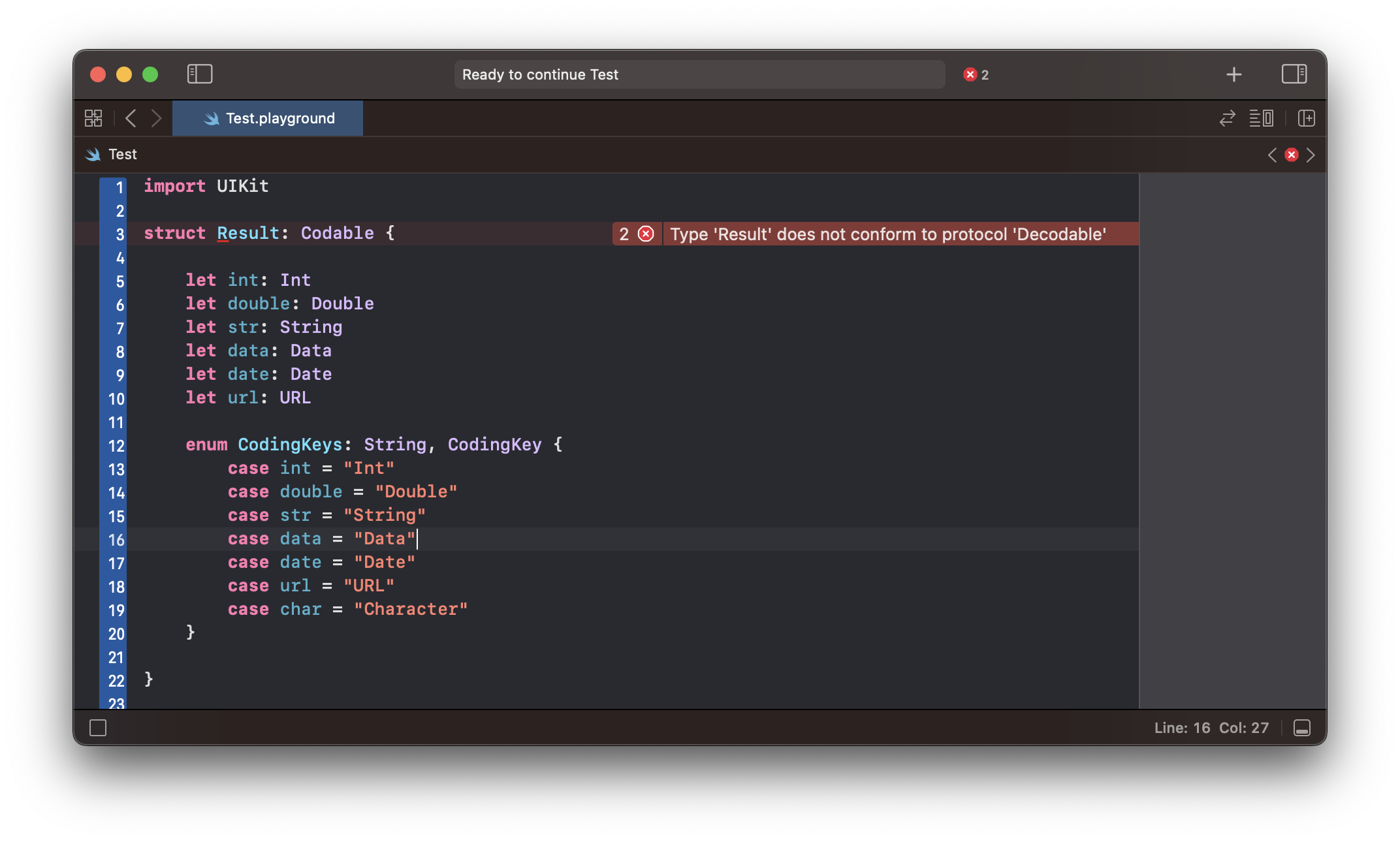Toggle the navigator sidebar panel
This screenshot has height=842, width=1400.
click(200, 74)
